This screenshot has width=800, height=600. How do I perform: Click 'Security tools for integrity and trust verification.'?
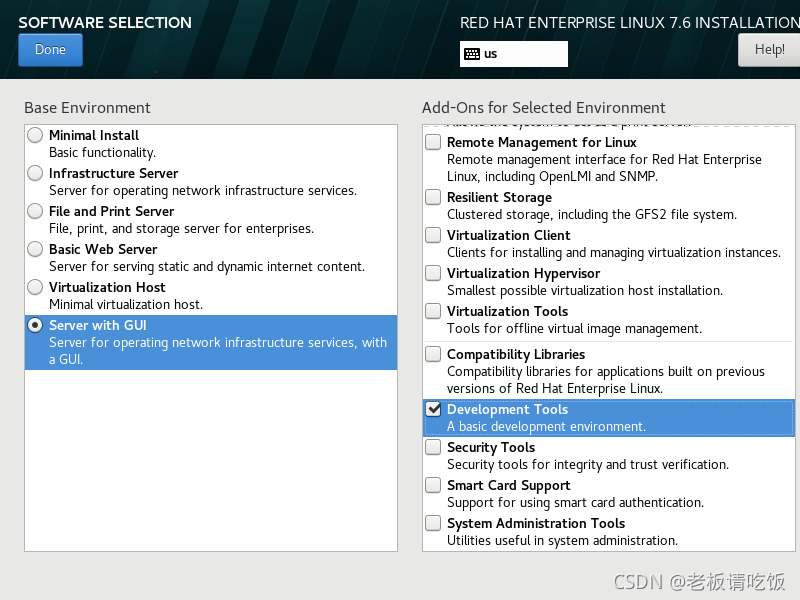coord(588,465)
